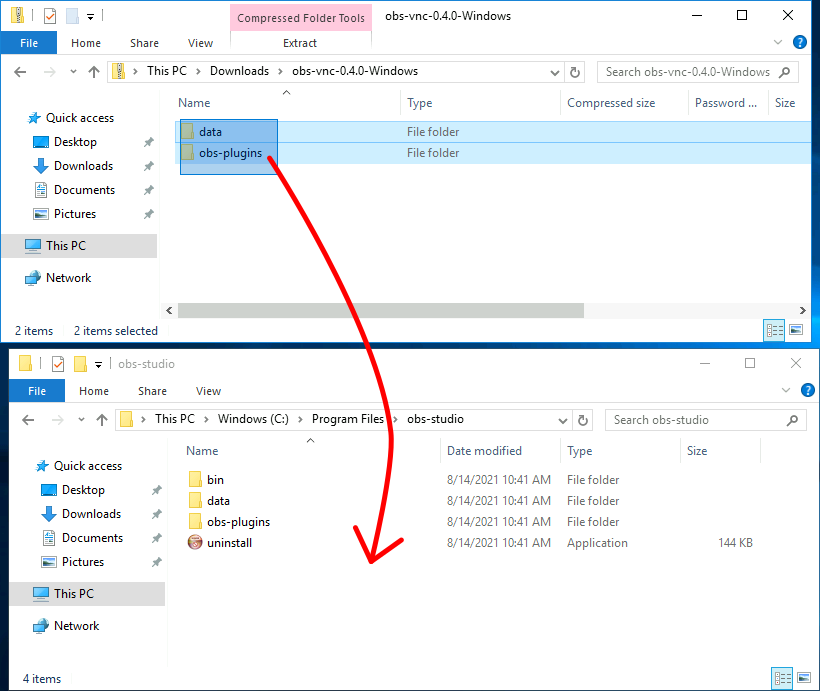Image resolution: width=820 pixels, height=691 pixels.
Task: Open Downloads in lower window navigation pane
Action: tap(91, 514)
